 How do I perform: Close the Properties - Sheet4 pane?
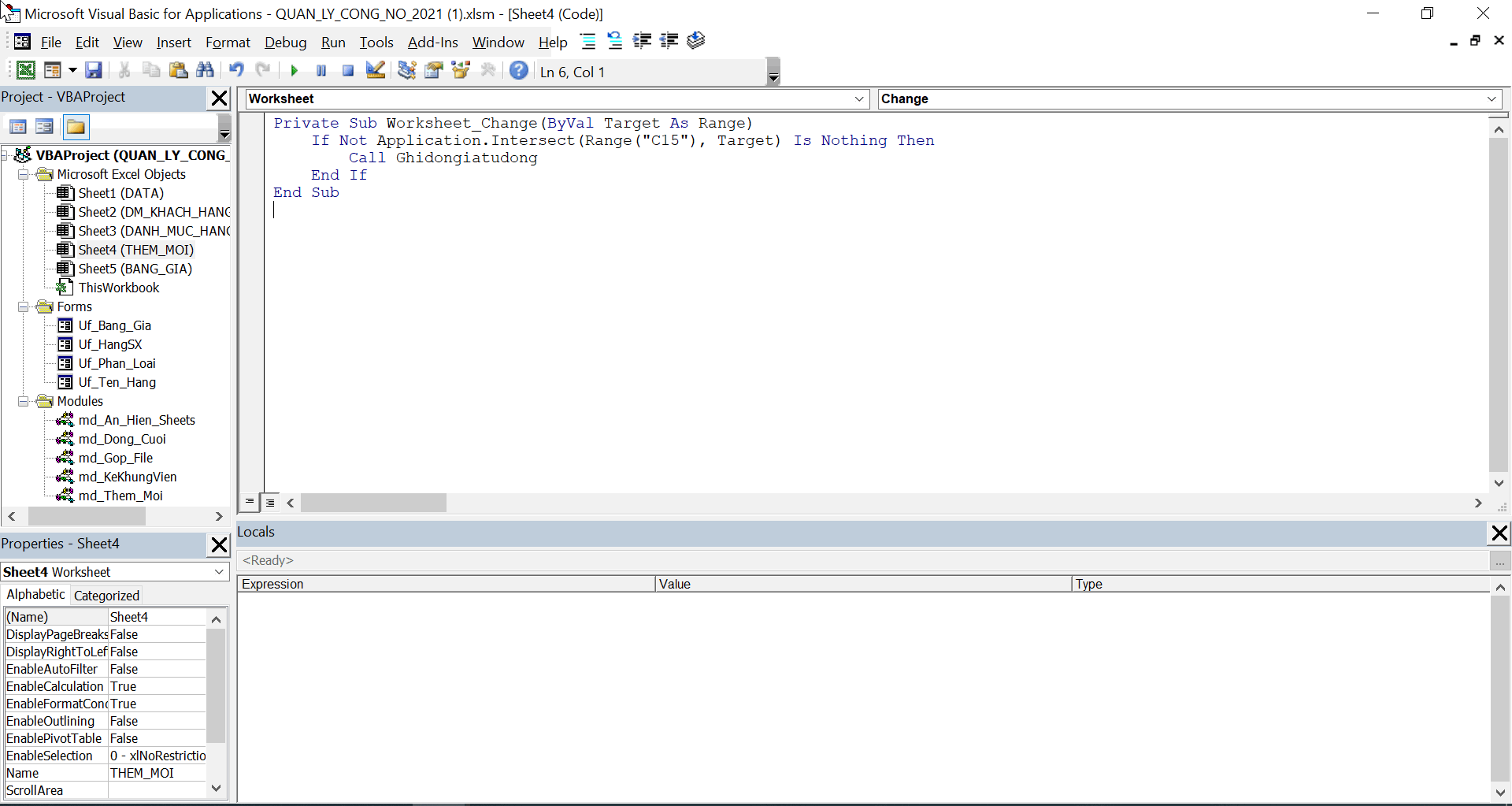point(220,544)
